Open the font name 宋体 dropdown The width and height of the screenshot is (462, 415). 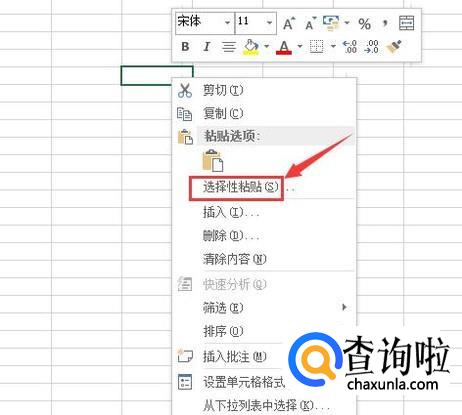click(227, 23)
